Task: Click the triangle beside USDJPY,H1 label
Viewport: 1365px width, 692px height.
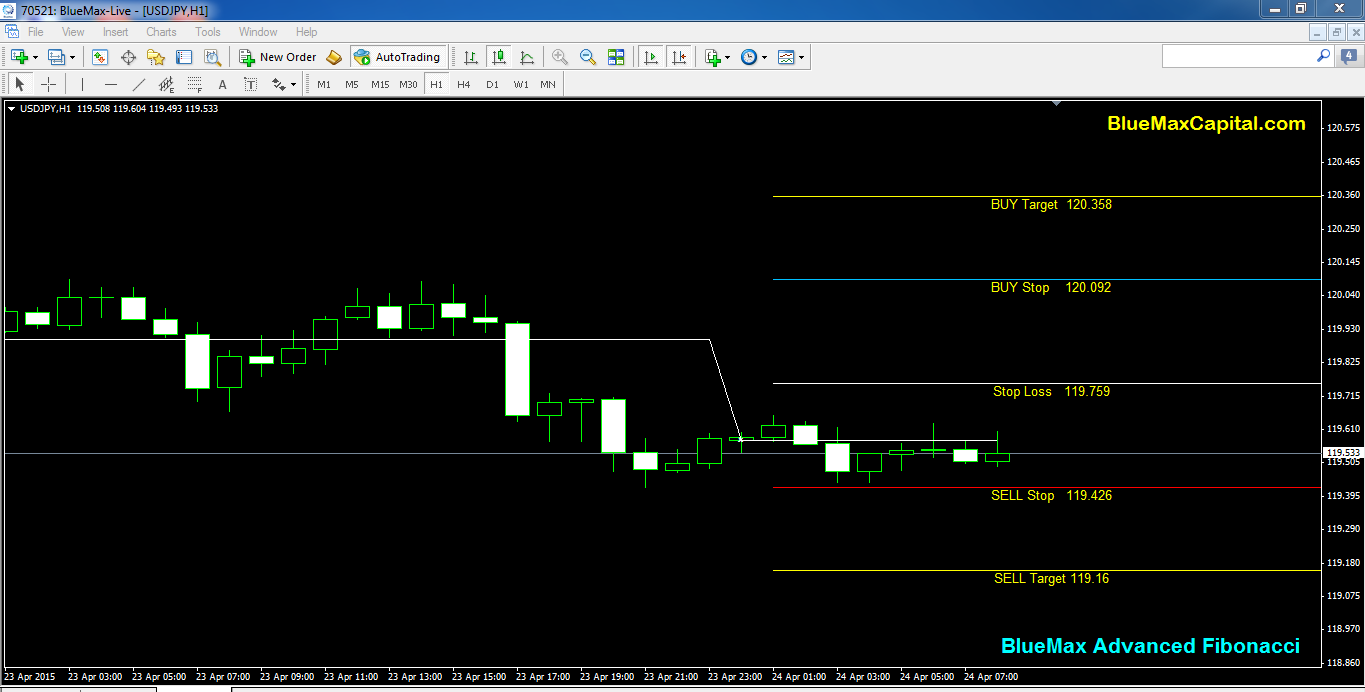Action: pyautogui.click(x=12, y=108)
